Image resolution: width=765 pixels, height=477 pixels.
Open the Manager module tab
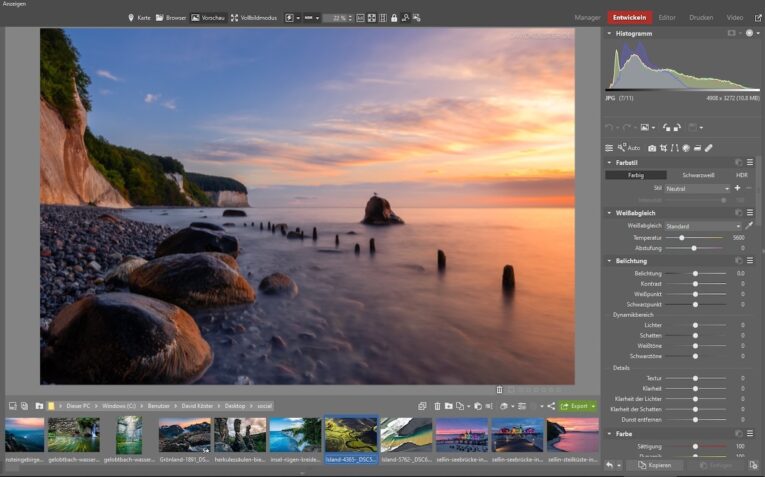(587, 18)
